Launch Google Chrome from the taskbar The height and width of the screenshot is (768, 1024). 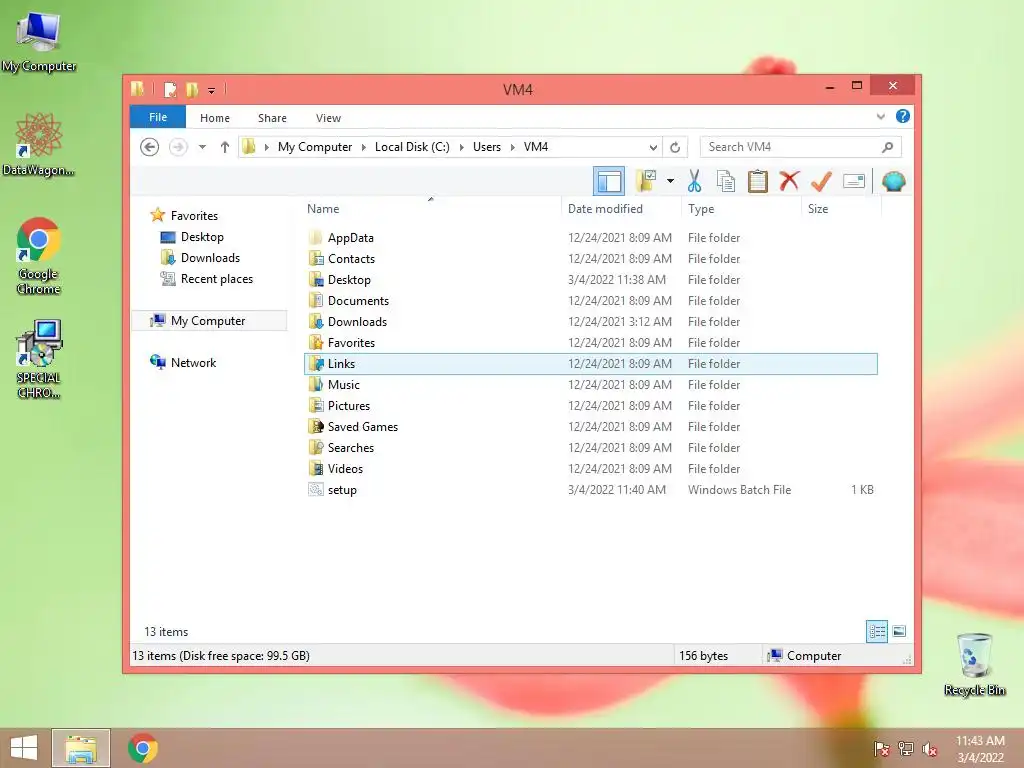[x=142, y=748]
